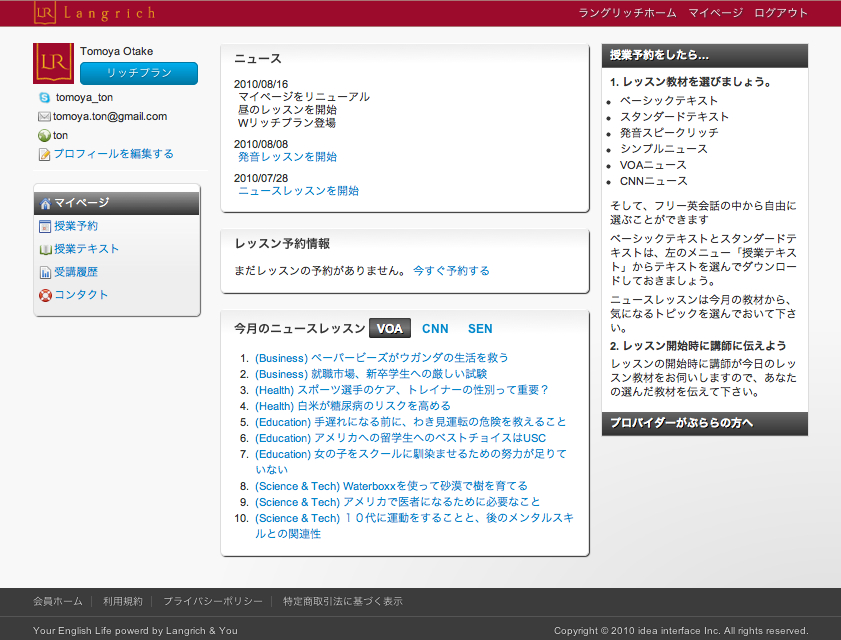Expand the プロバイダーがぷららの方へ panel header

pyautogui.click(x=705, y=423)
